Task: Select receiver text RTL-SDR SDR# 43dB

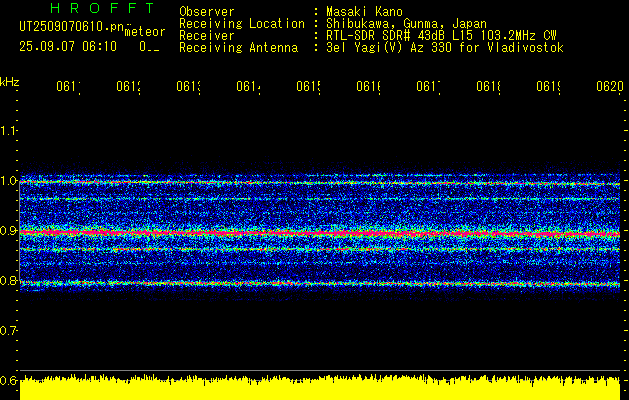Action: [387, 36]
